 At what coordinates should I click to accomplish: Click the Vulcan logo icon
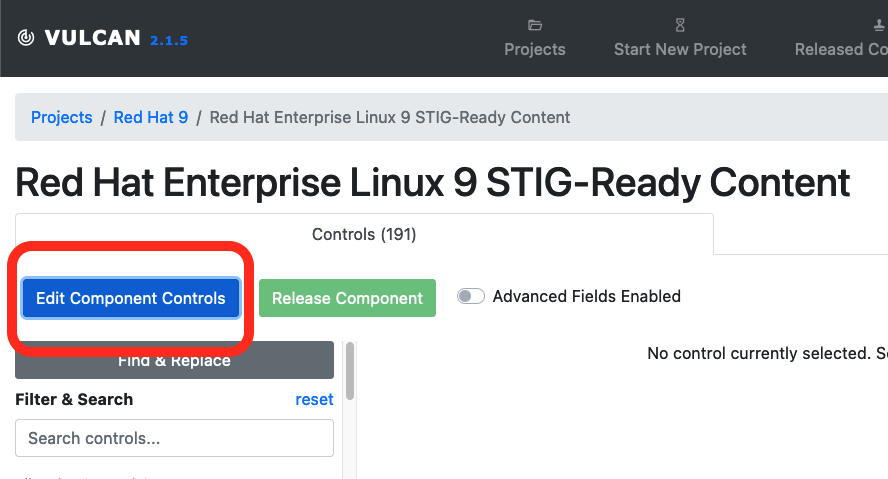pyautogui.click(x=26, y=39)
